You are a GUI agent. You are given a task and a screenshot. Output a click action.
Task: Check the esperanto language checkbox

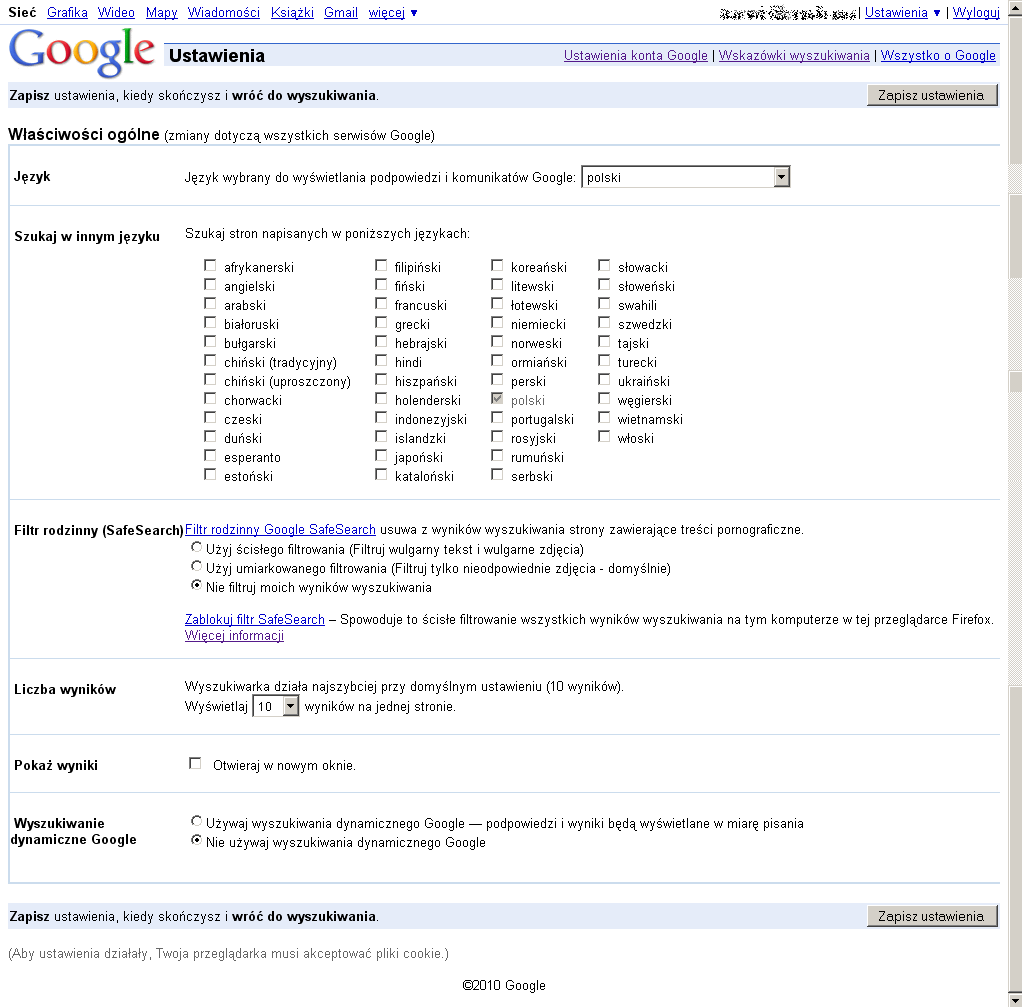210,455
